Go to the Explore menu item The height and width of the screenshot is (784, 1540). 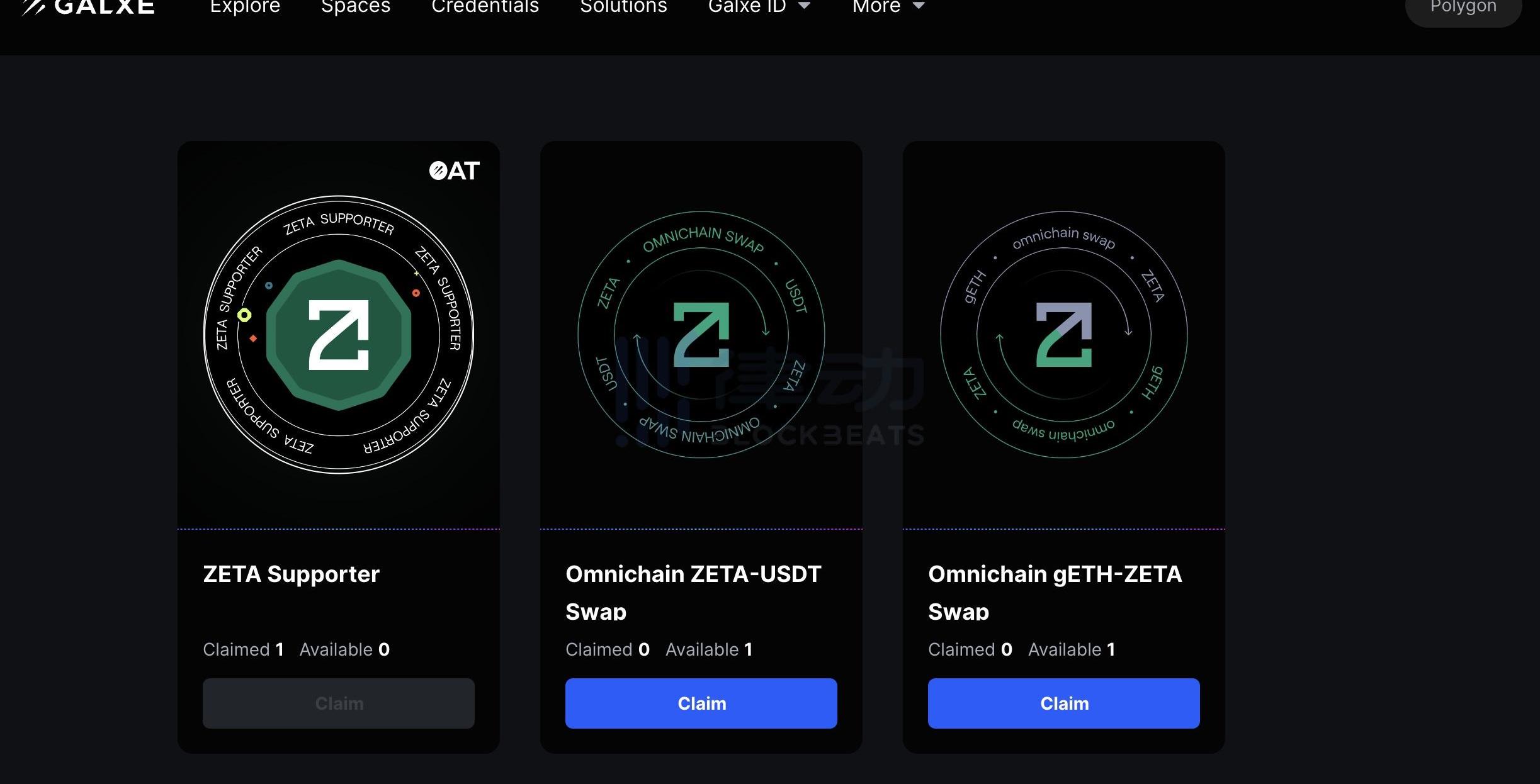[245, 6]
